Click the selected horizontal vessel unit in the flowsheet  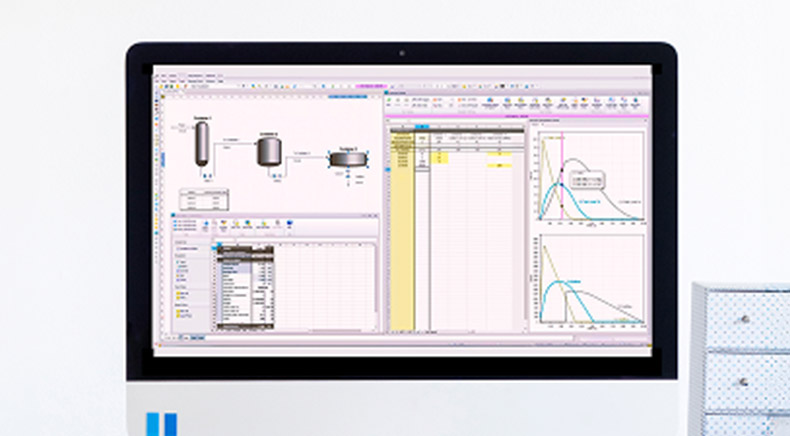pyautogui.click(x=348, y=159)
